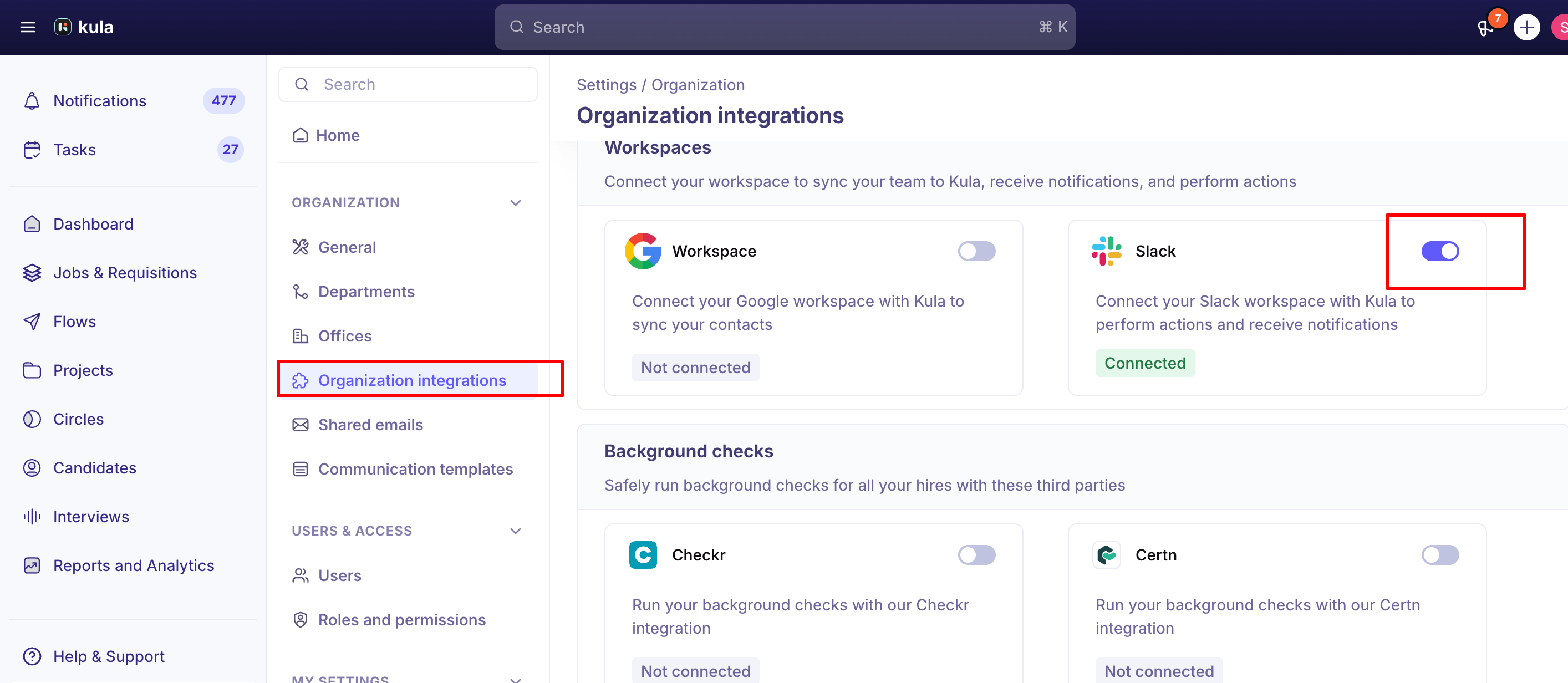Click the Departments branch icon
This screenshot has height=683, width=1568.
point(300,292)
